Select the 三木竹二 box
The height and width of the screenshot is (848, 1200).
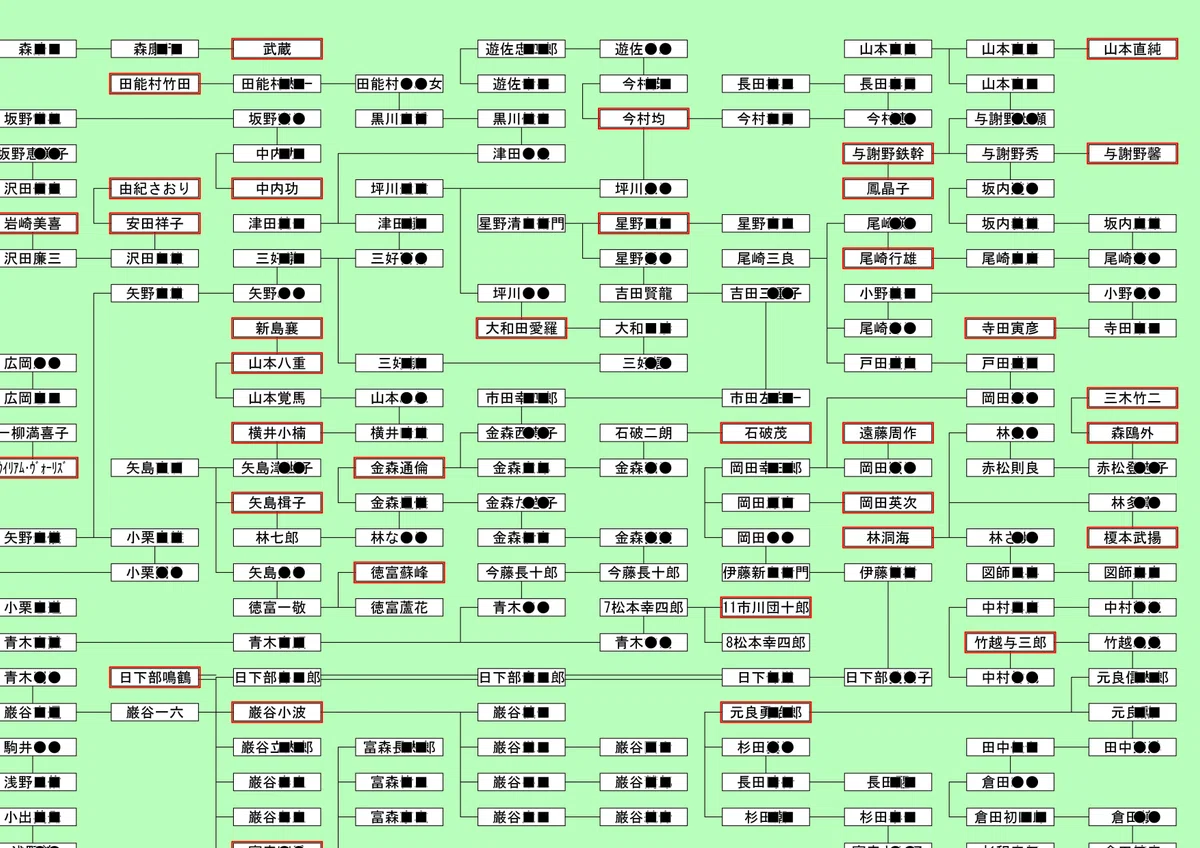1132,398
